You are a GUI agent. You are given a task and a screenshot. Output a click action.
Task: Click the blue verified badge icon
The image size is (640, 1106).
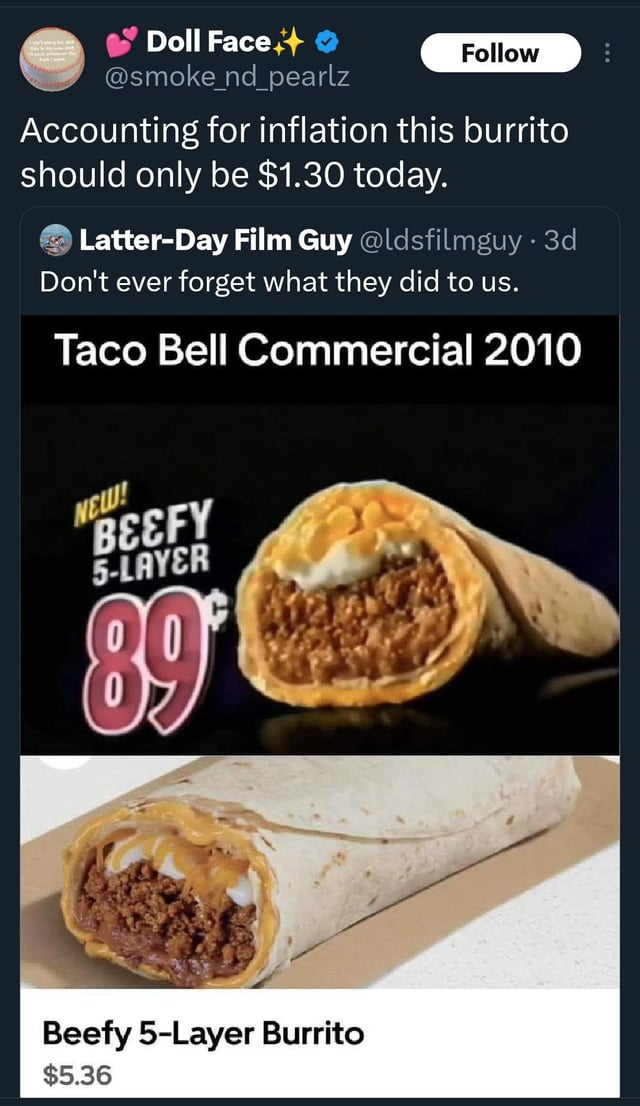[x=325, y=43]
